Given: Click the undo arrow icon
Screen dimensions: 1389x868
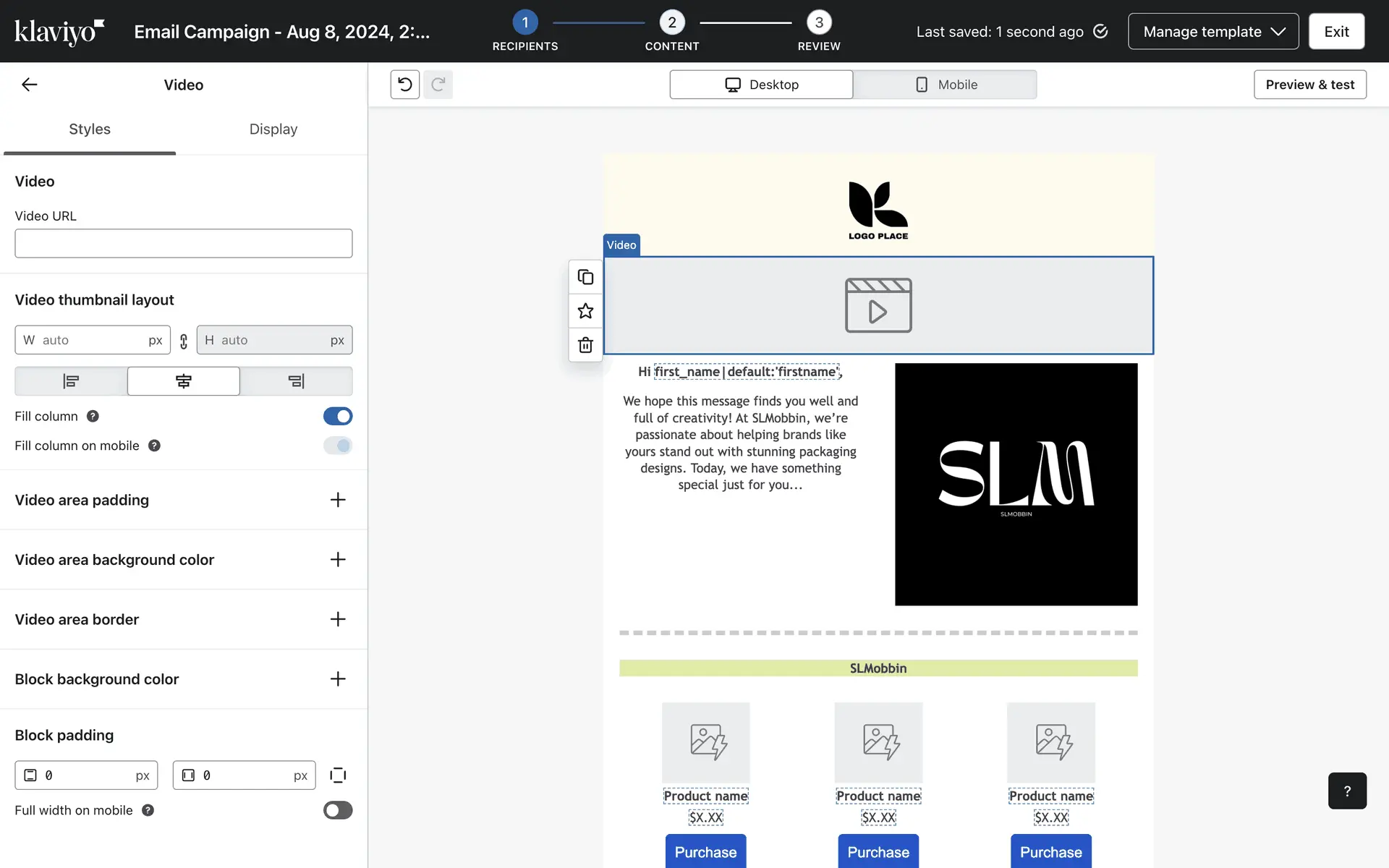Looking at the screenshot, I should pyautogui.click(x=405, y=85).
